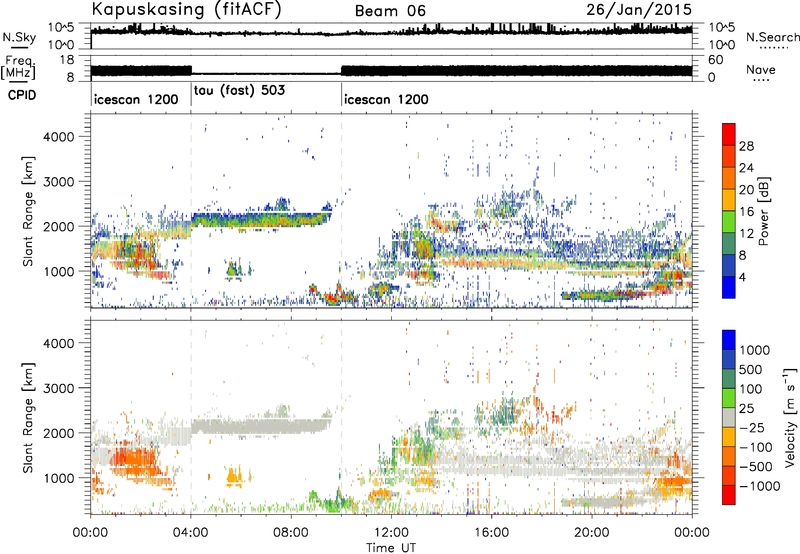The height and width of the screenshot is (554, 800).
Task: Select the yellow segment of the Power colorbar
Action: coord(729,199)
